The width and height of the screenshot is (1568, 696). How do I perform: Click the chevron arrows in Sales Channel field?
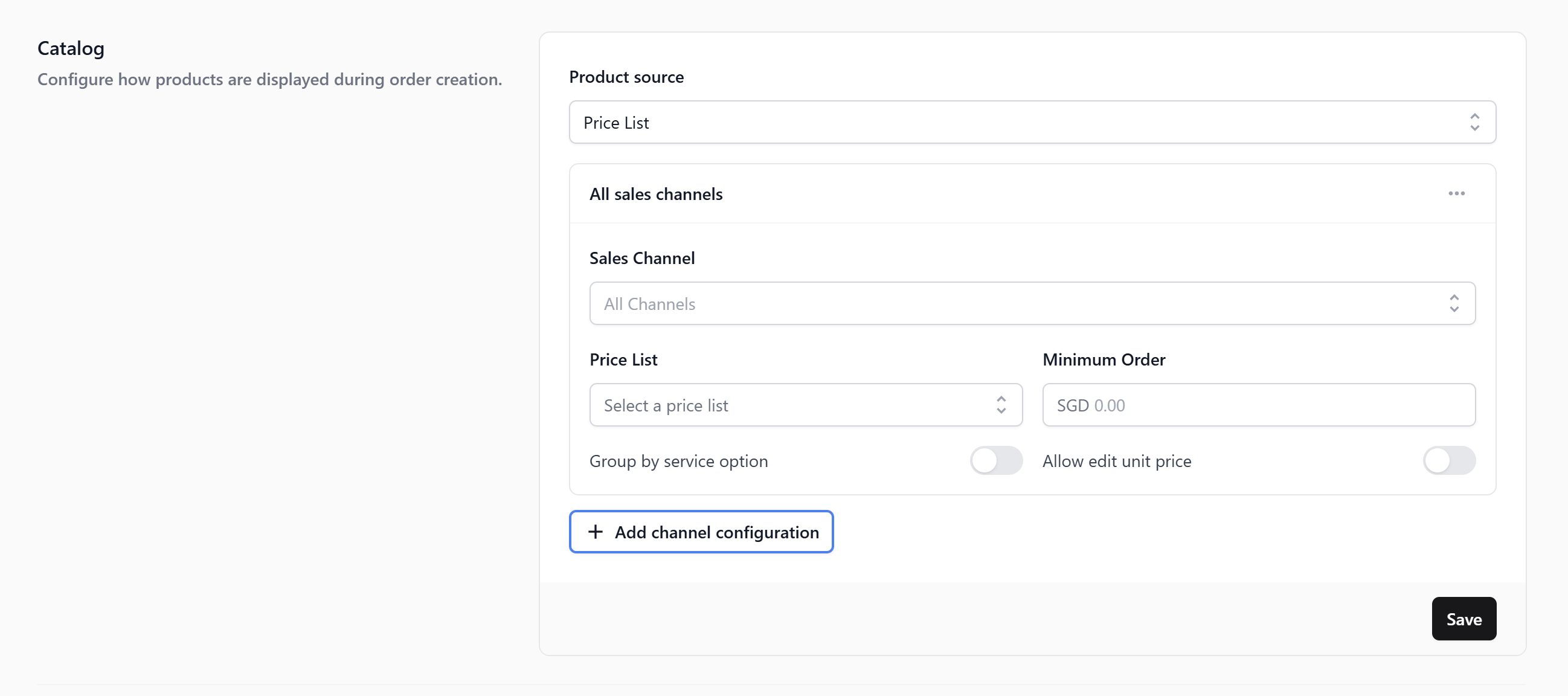coord(1454,303)
